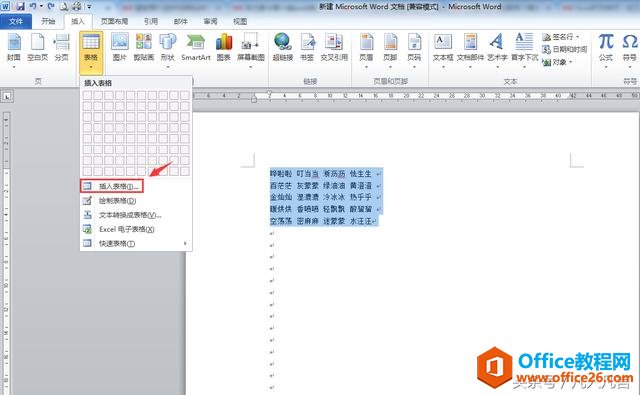Click the top-left cell in table grid
Screen dimensions: 640x395
point(87,95)
